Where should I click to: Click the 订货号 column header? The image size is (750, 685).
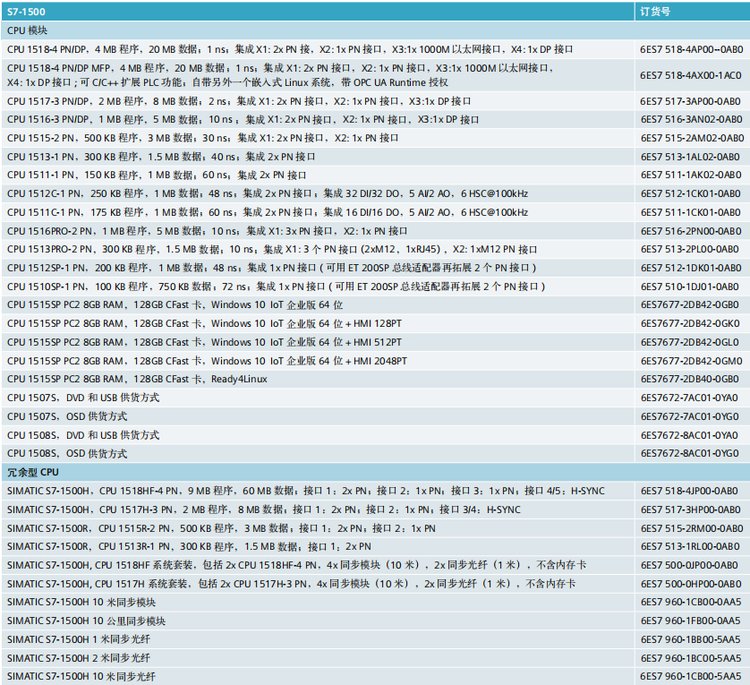click(656, 11)
